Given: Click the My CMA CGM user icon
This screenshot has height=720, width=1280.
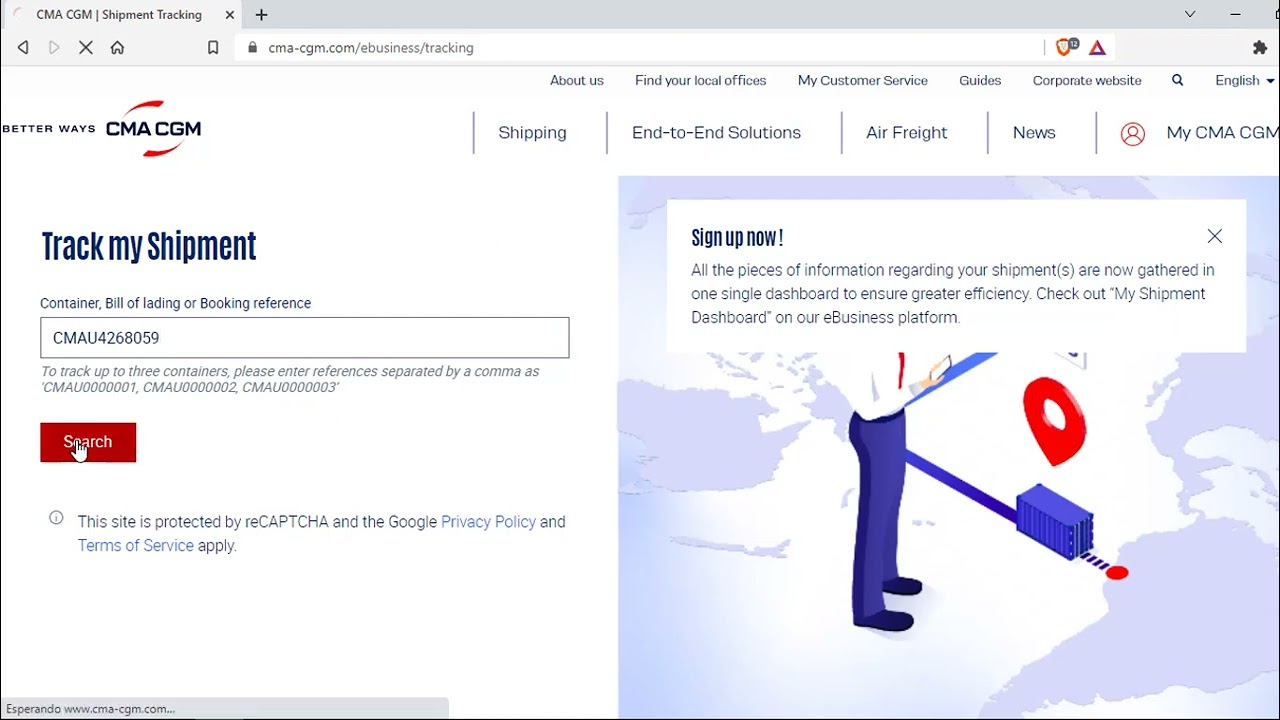Looking at the screenshot, I should [x=1132, y=133].
